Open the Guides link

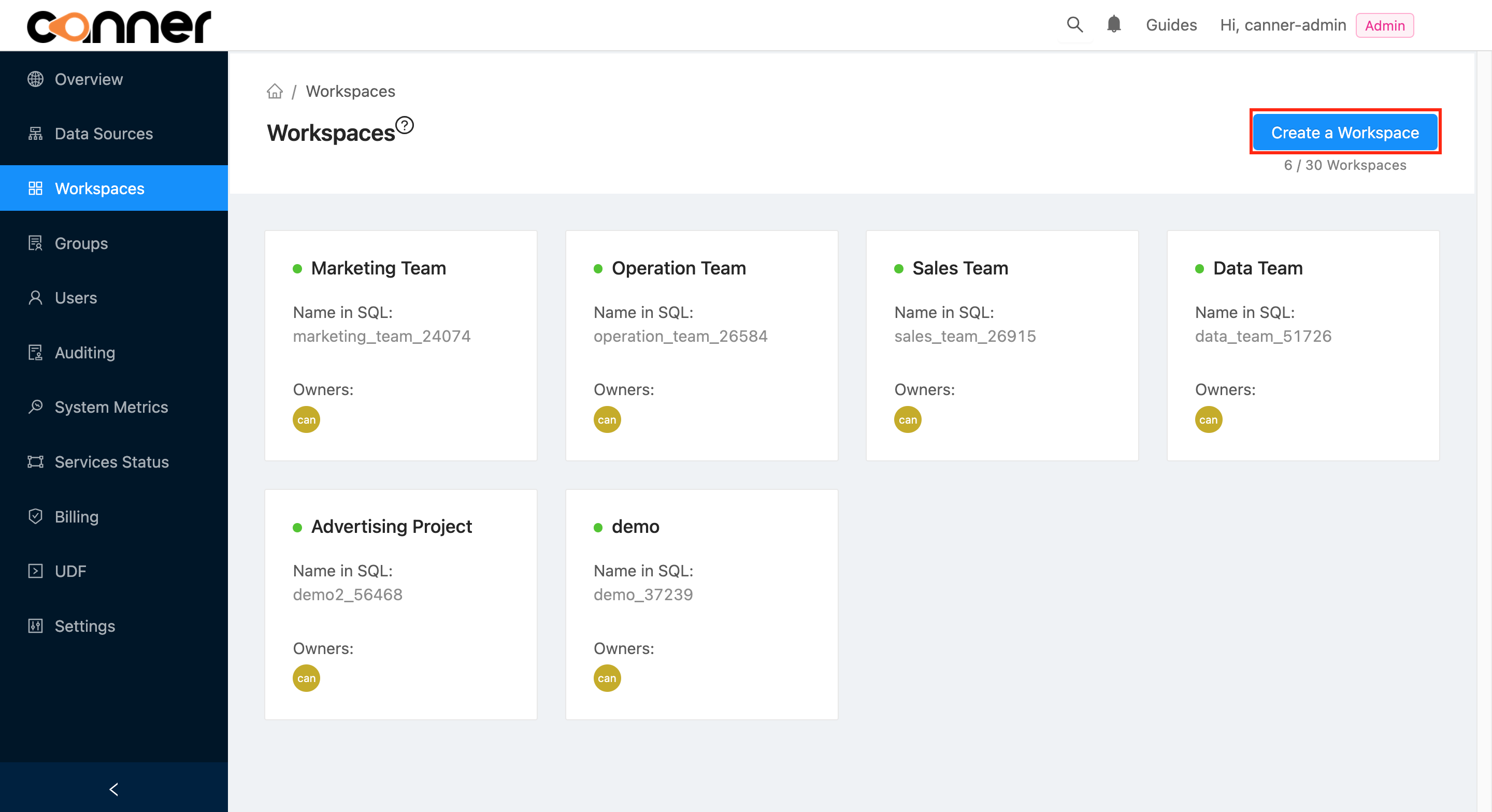1171,25
